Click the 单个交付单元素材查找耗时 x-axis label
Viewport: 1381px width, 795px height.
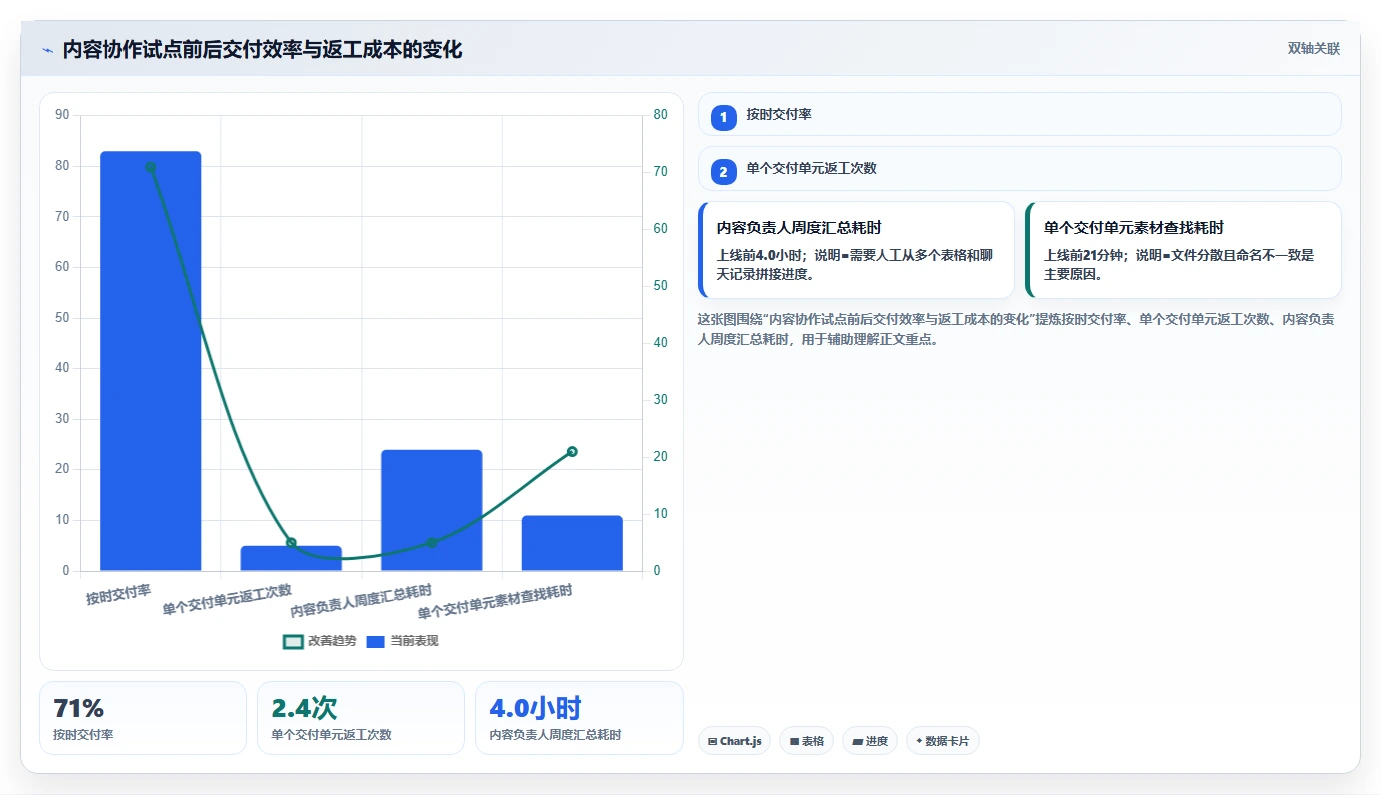(x=495, y=603)
